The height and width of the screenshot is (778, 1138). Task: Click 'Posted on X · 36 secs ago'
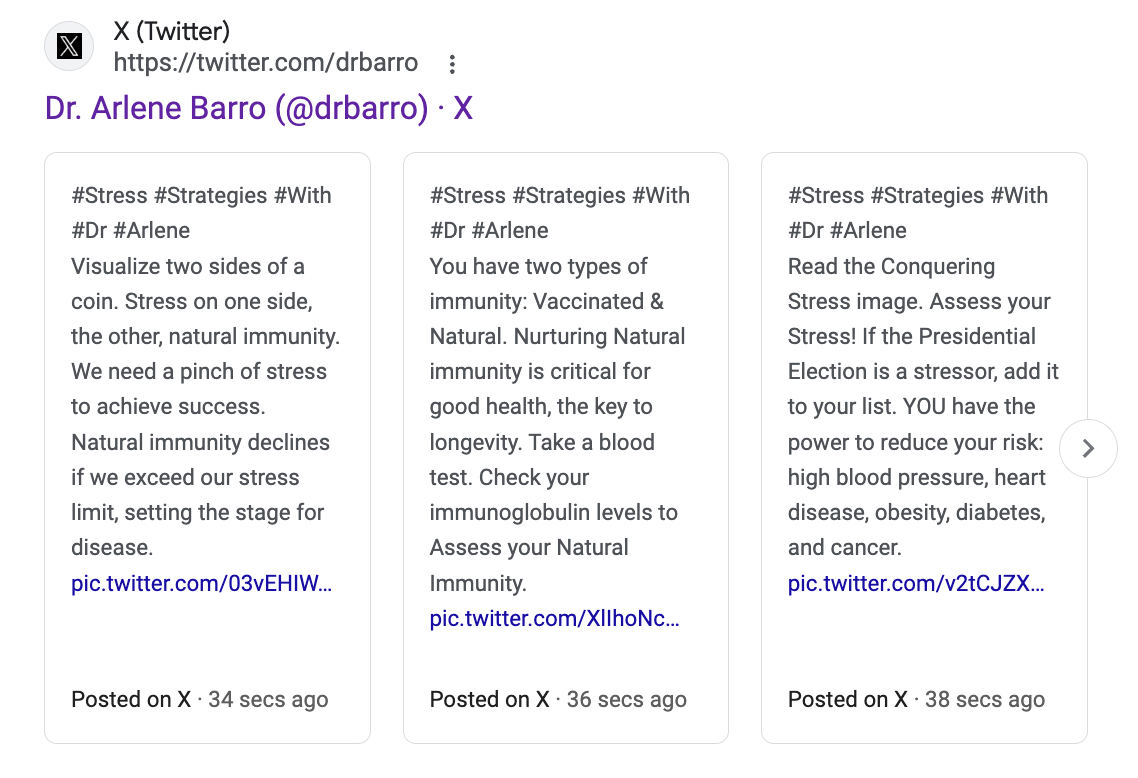click(558, 700)
